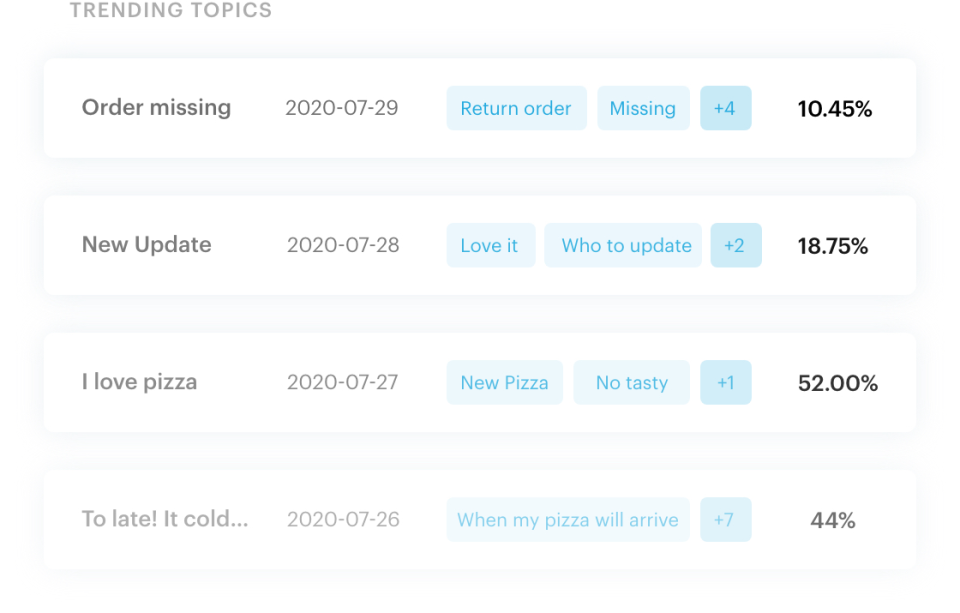Screen dimensions: 960x613
Task: Open the 'New Update' topic
Action: click(x=146, y=245)
